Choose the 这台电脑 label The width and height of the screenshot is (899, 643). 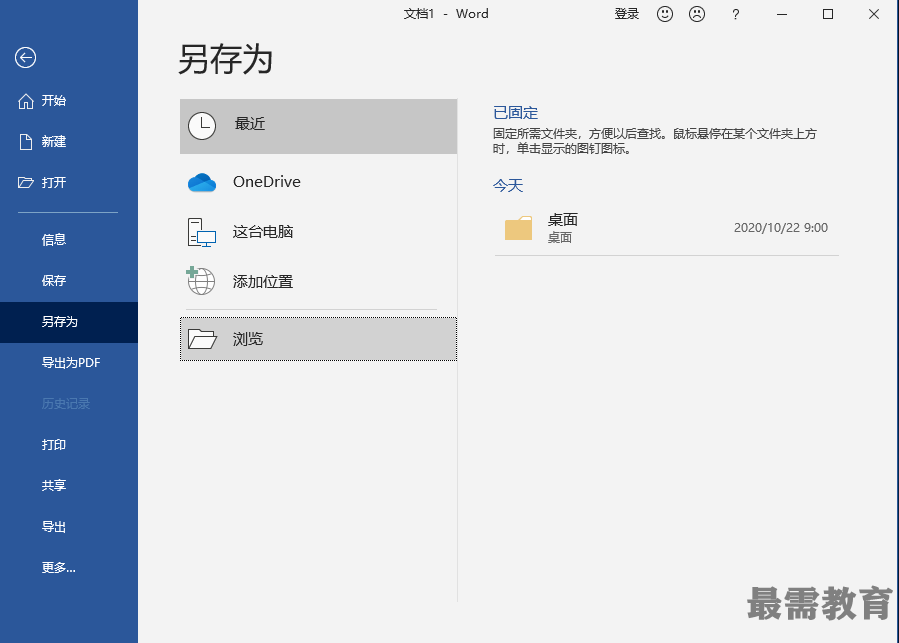pos(263,232)
